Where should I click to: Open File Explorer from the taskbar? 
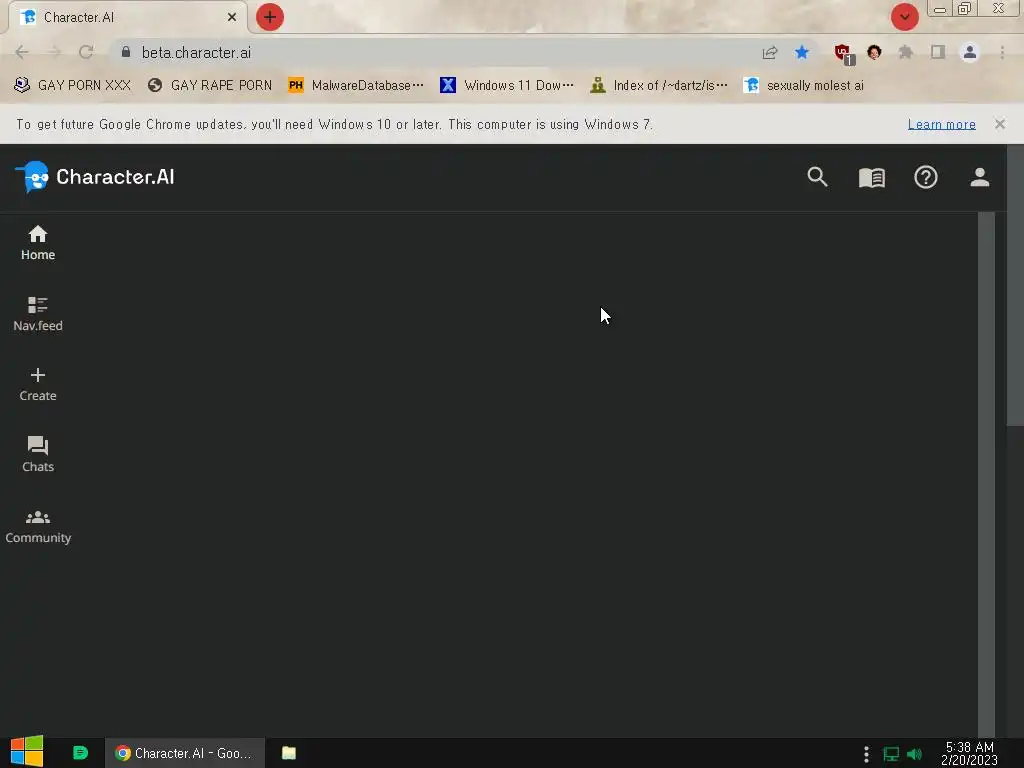pyautogui.click(x=289, y=753)
